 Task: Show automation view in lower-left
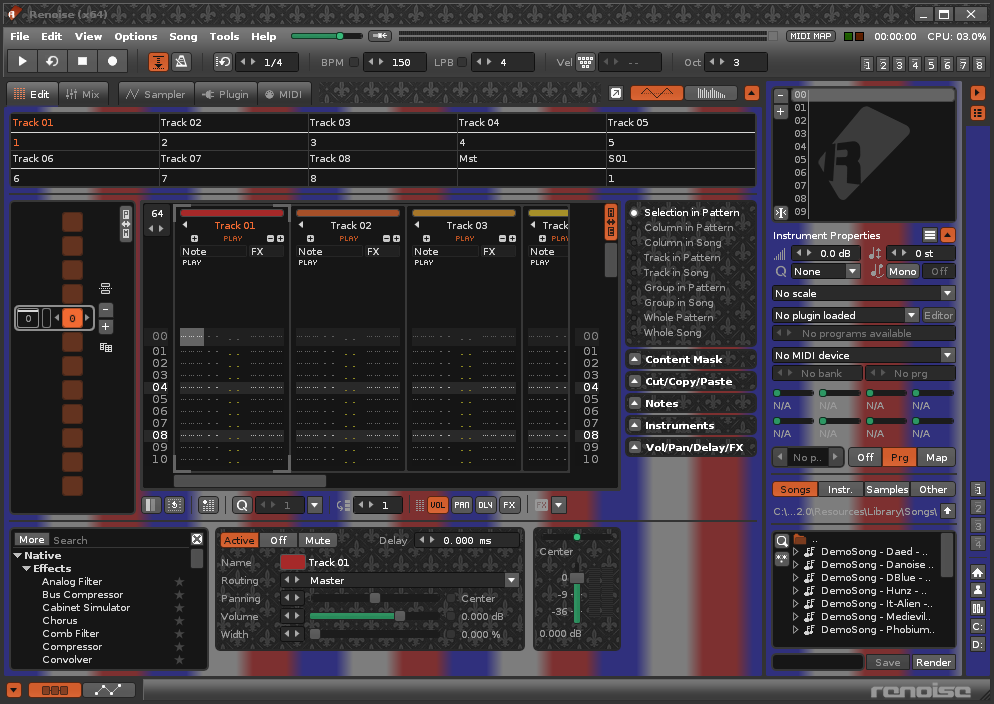pyautogui.click(x=108, y=690)
